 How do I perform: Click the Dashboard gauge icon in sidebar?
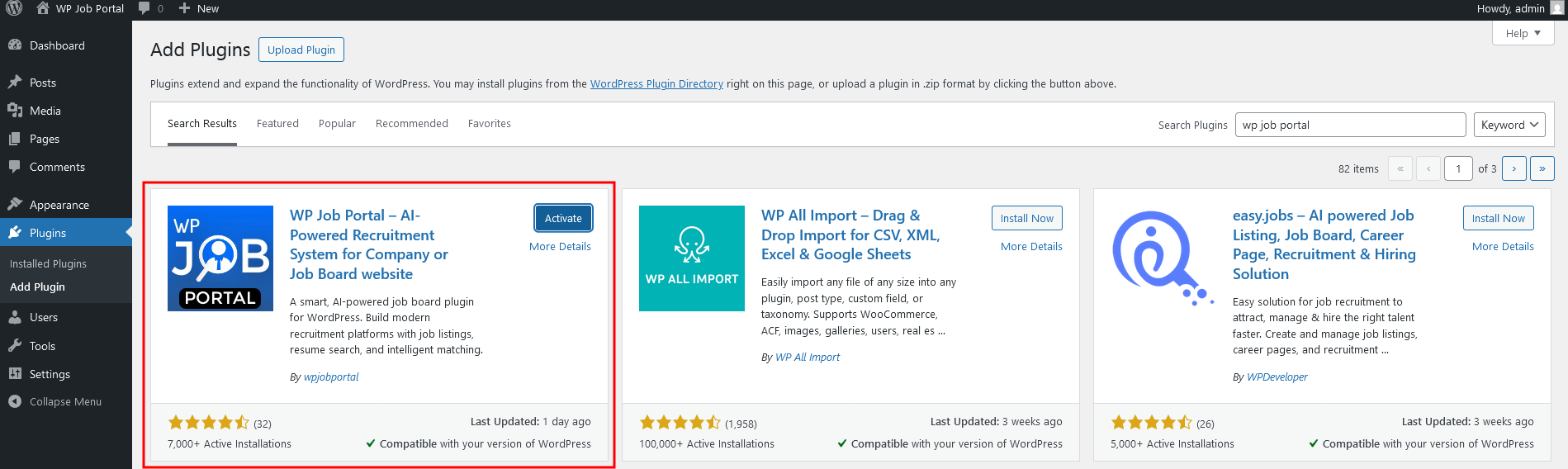coord(15,45)
